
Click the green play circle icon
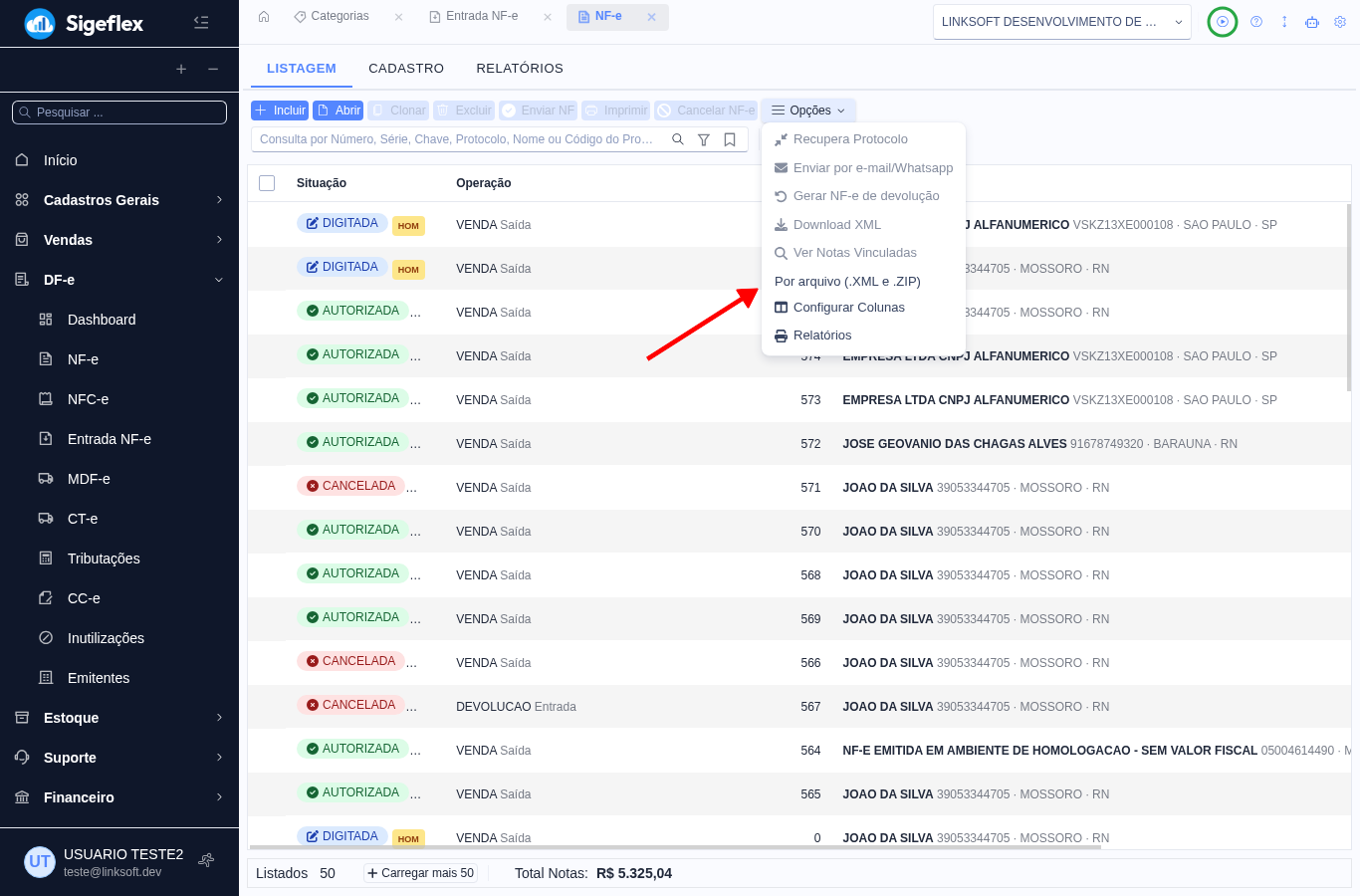(1223, 22)
